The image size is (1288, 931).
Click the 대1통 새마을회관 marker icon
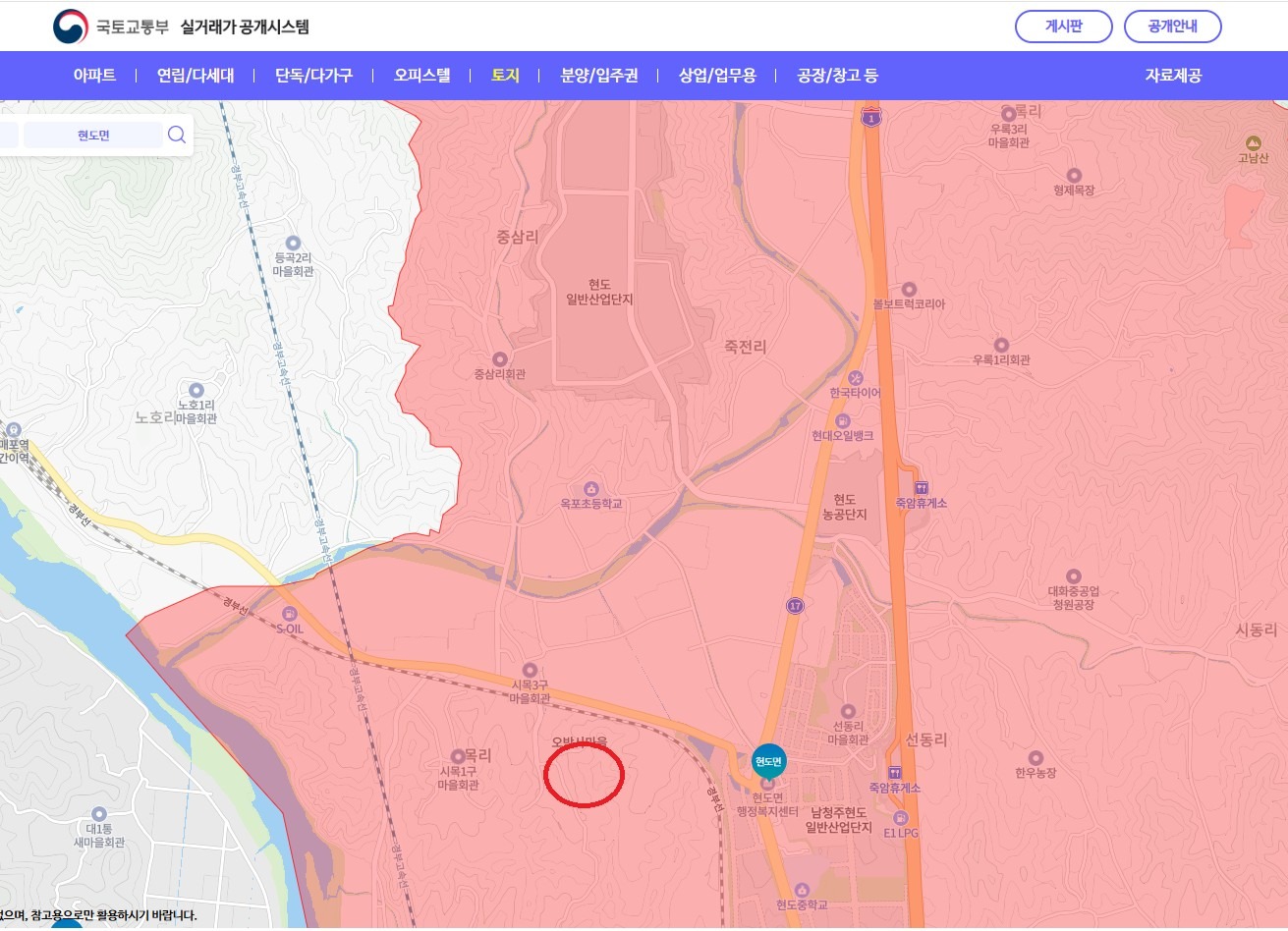[98, 814]
